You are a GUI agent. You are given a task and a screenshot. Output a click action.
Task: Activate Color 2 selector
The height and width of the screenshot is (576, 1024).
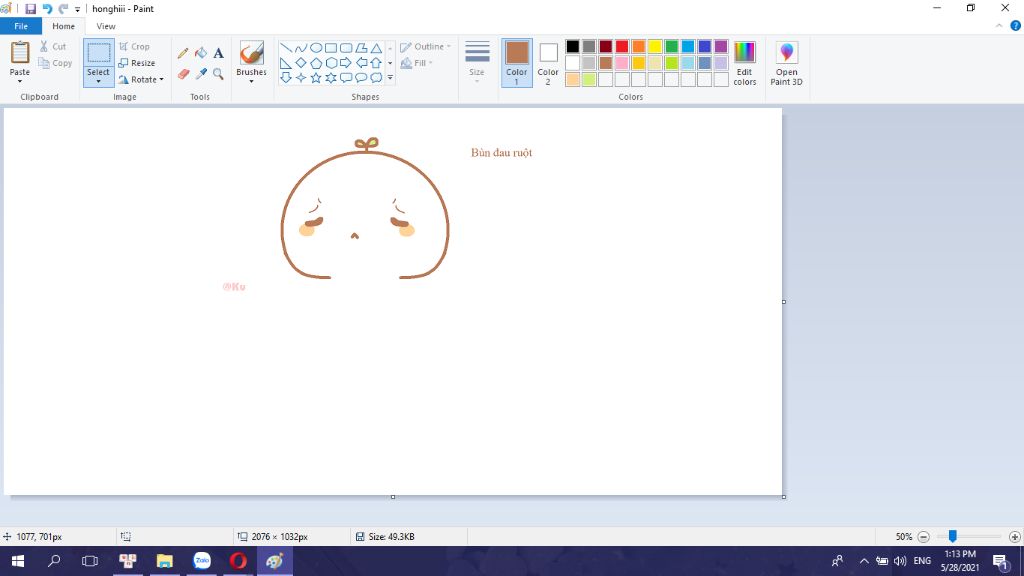click(548, 63)
